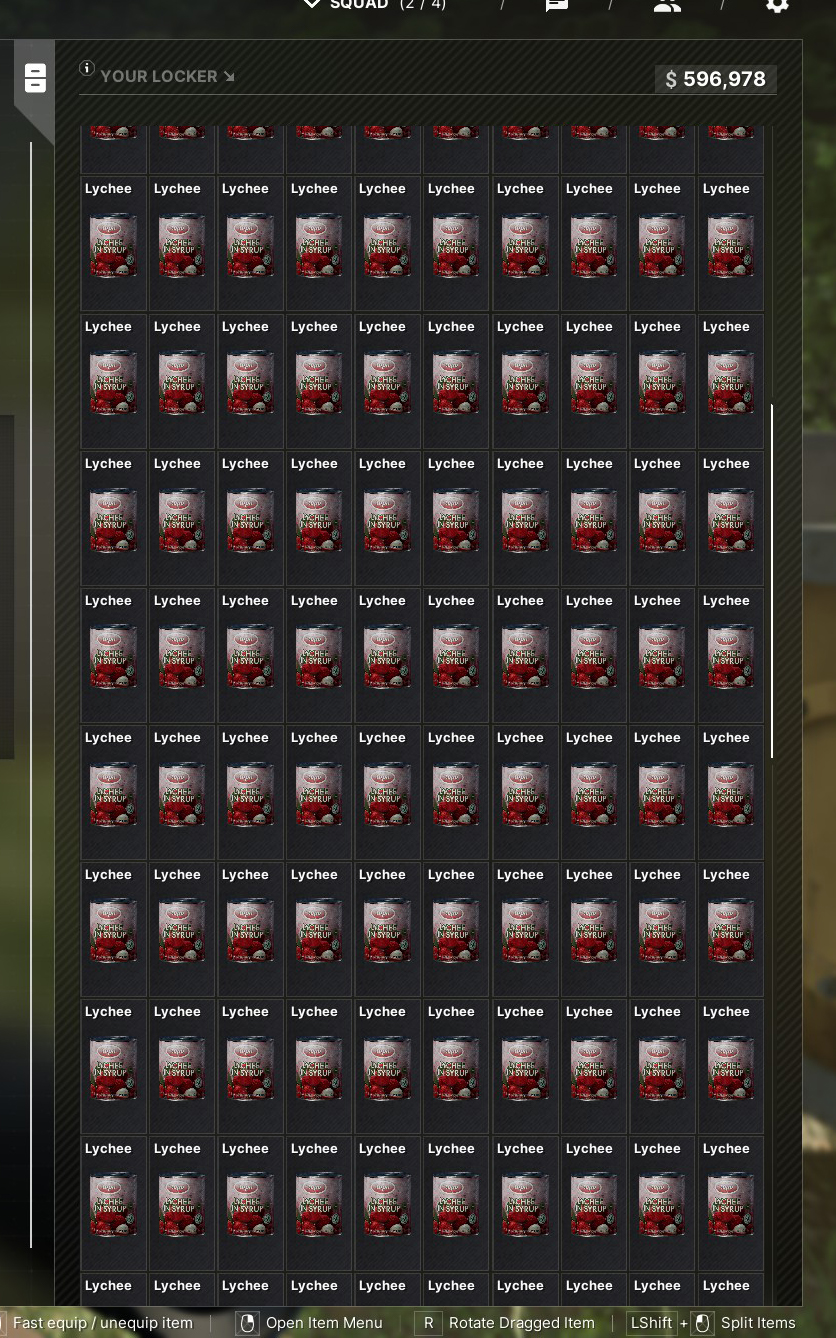Click the locker storage tab icon

click(x=35, y=78)
